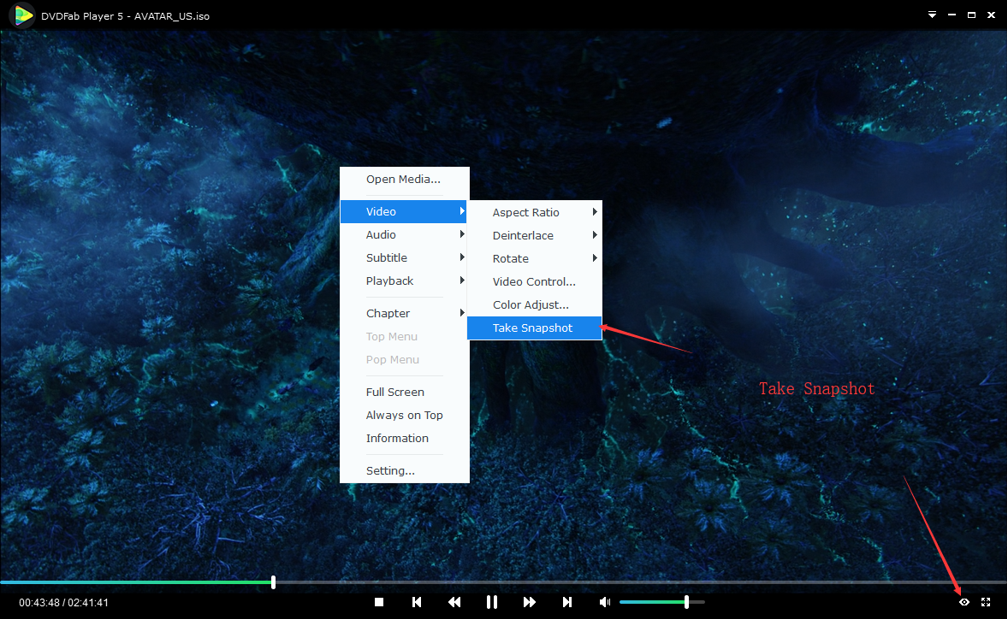Open Color Adjust... dialog

point(534,305)
